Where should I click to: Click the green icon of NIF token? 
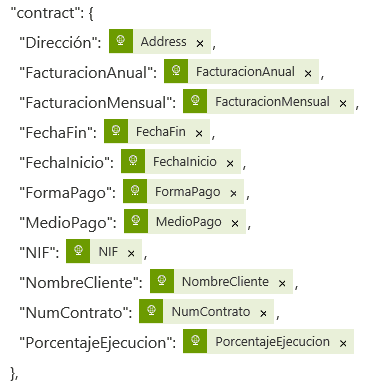point(78,251)
